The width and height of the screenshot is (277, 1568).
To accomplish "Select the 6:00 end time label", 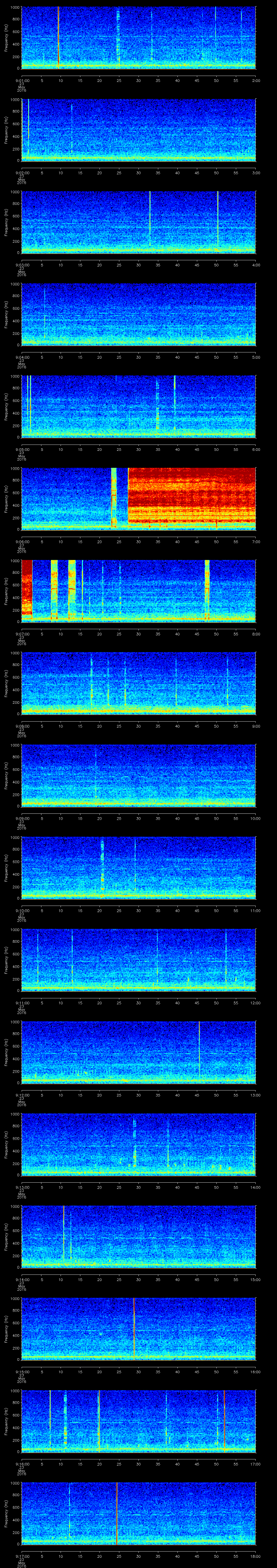I will 256,450.
